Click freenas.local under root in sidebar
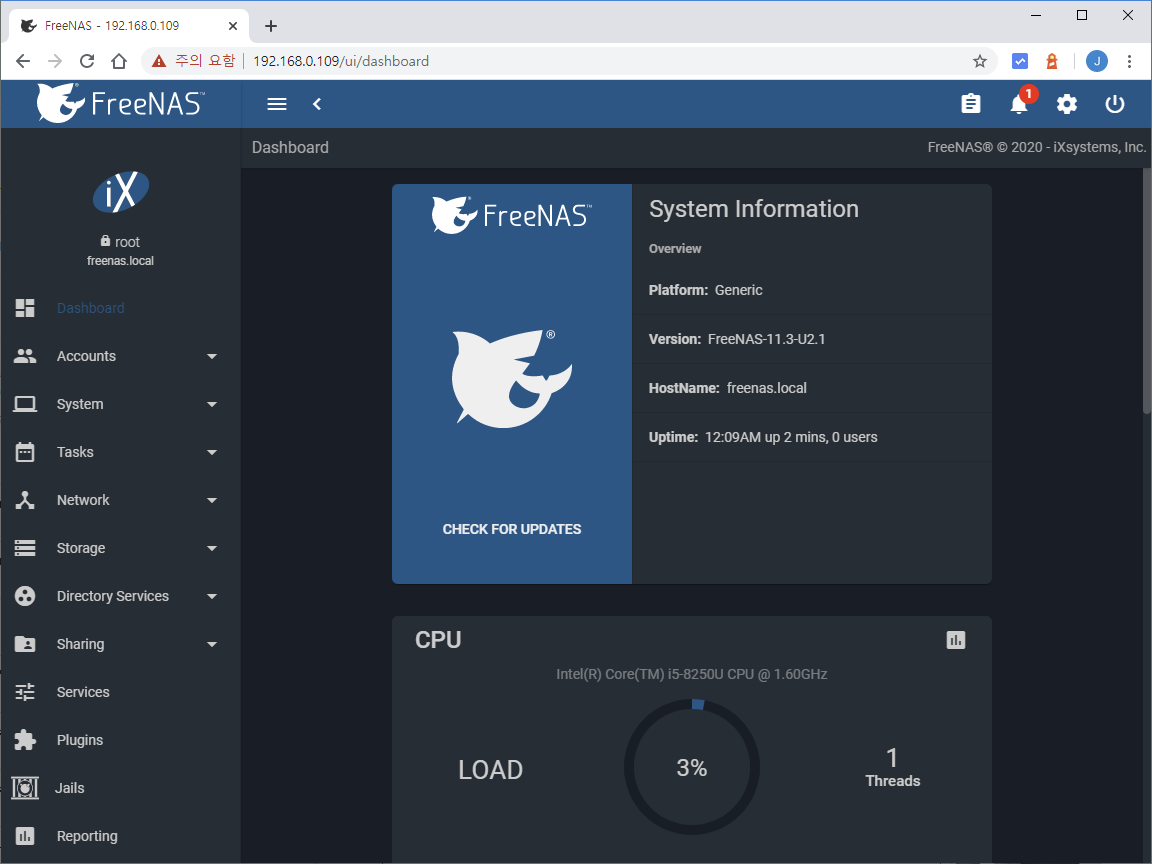Viewport: 1152px width, 864px height. coord(120,261)
